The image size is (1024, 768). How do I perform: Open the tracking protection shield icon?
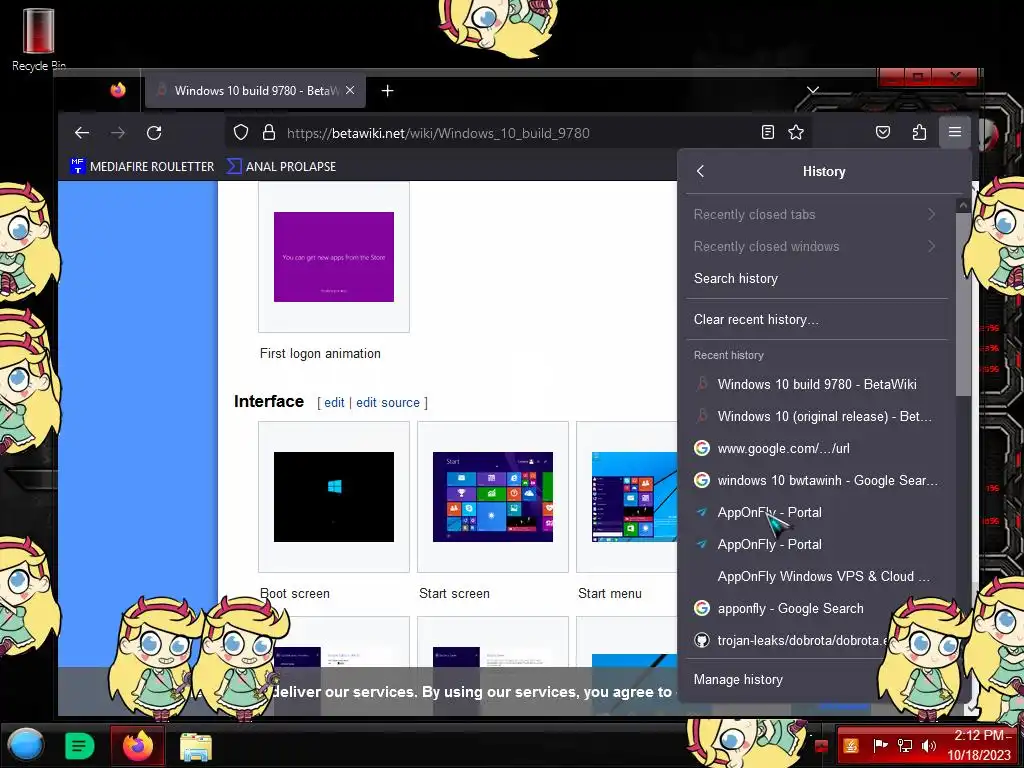pos(241,133)
